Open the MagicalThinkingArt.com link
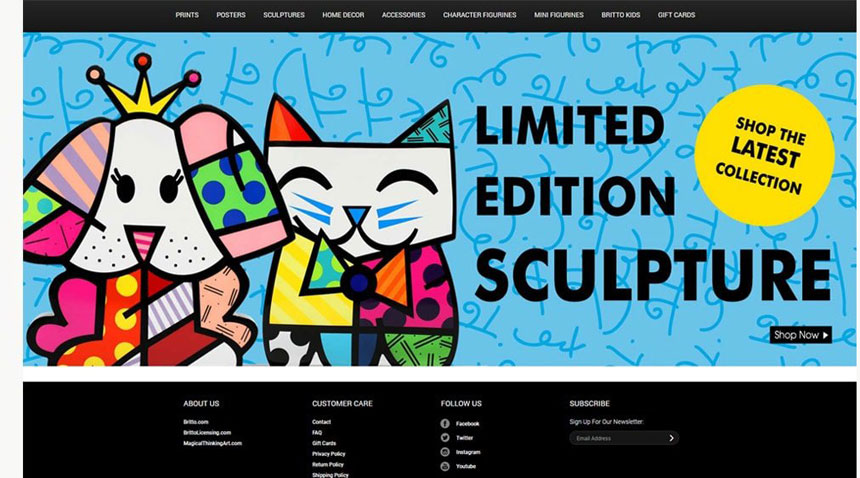The width and height of the screenshot is (860, 478). (x=212, y=443)
